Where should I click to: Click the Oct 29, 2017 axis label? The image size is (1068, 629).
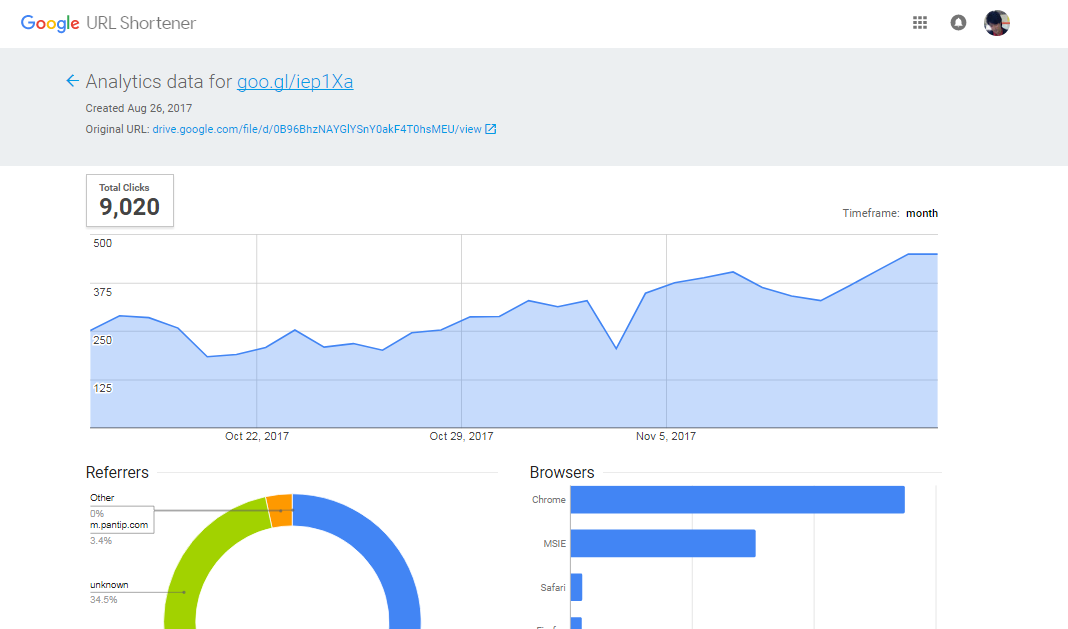coord(461,436)
